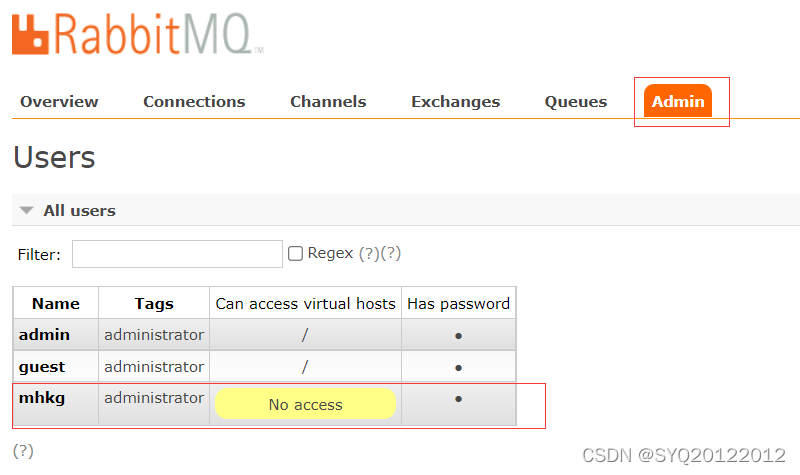Click the second help (?) link beside Regex

(391, 253)
